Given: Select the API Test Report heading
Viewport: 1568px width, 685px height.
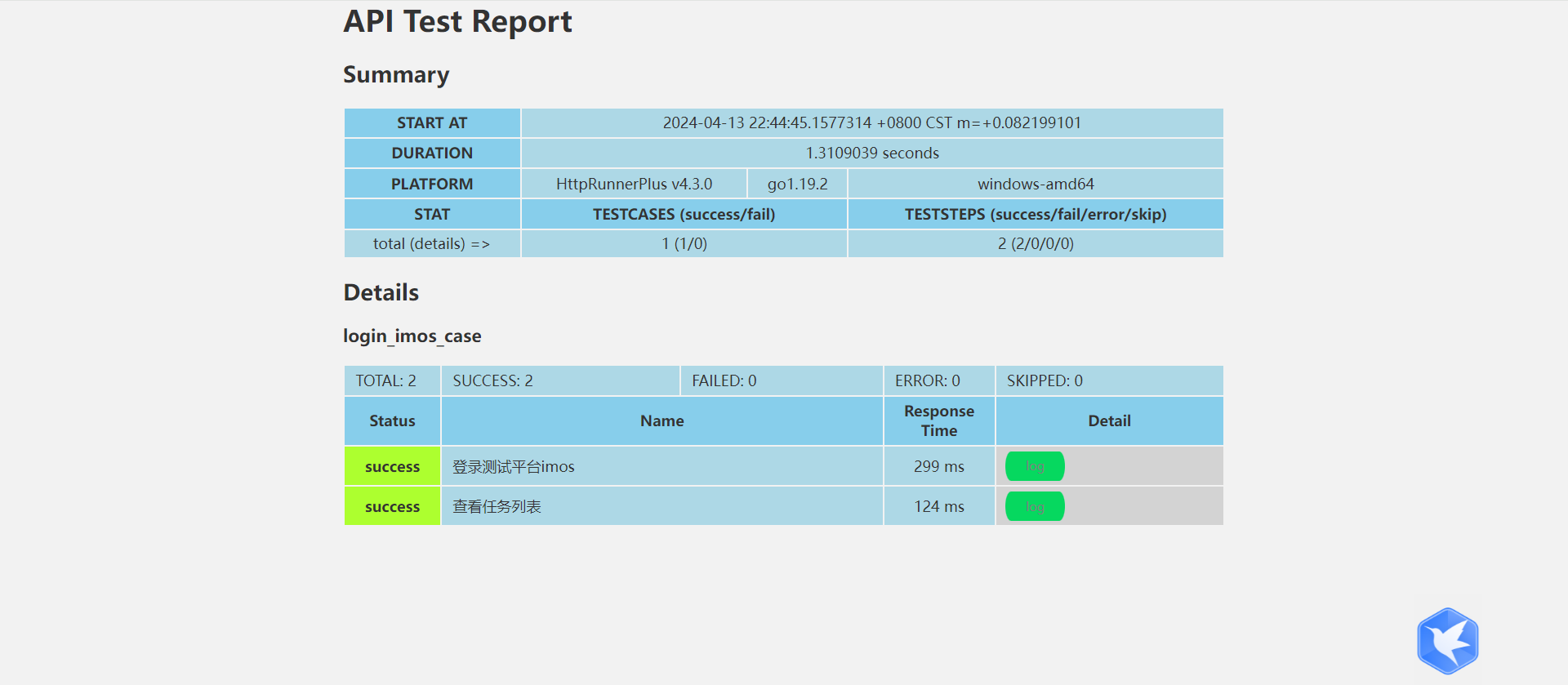Looking at the screenshot, I should (x=457, y=21).
